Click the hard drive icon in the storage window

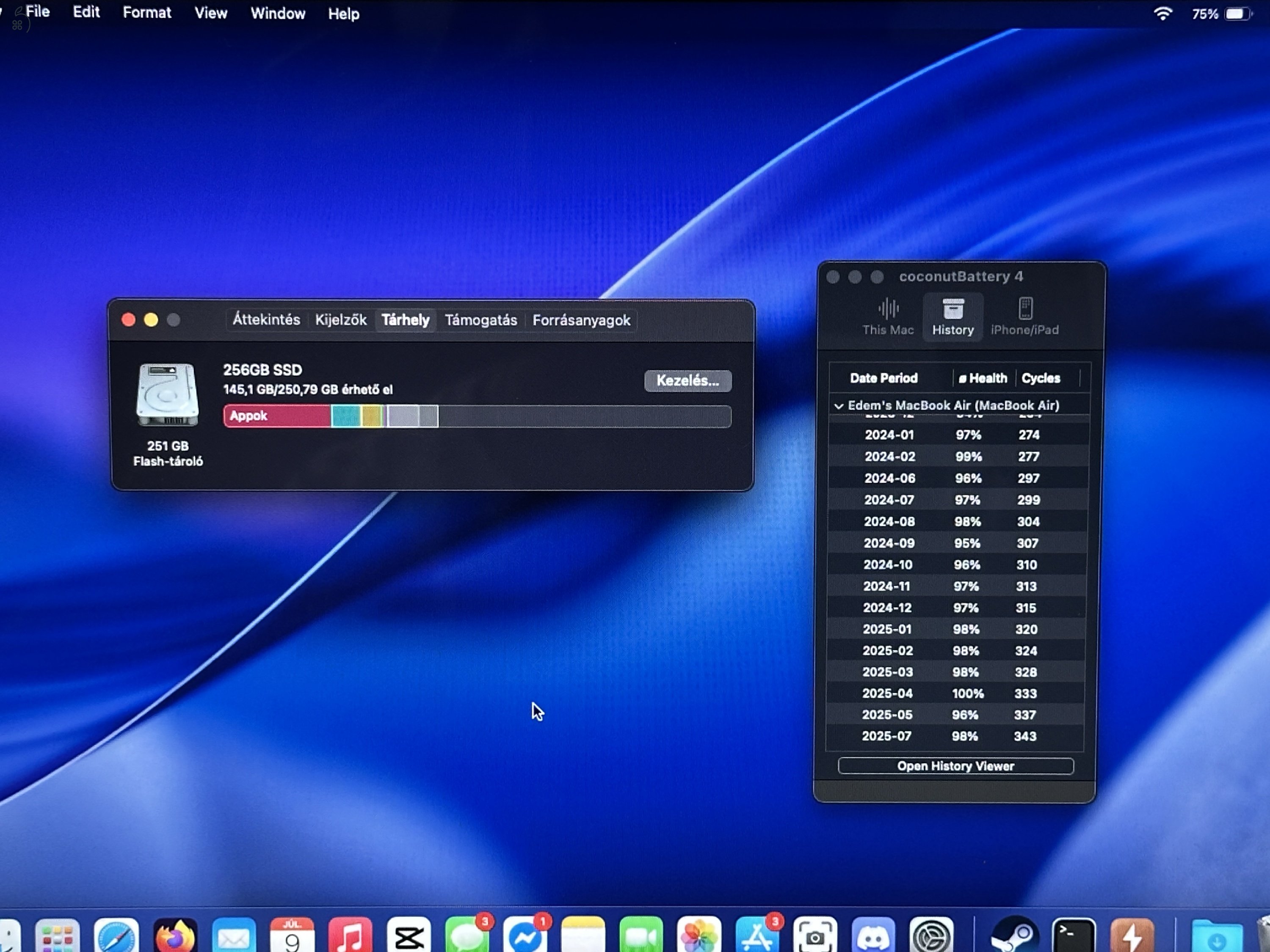click(x=168, y=395)
